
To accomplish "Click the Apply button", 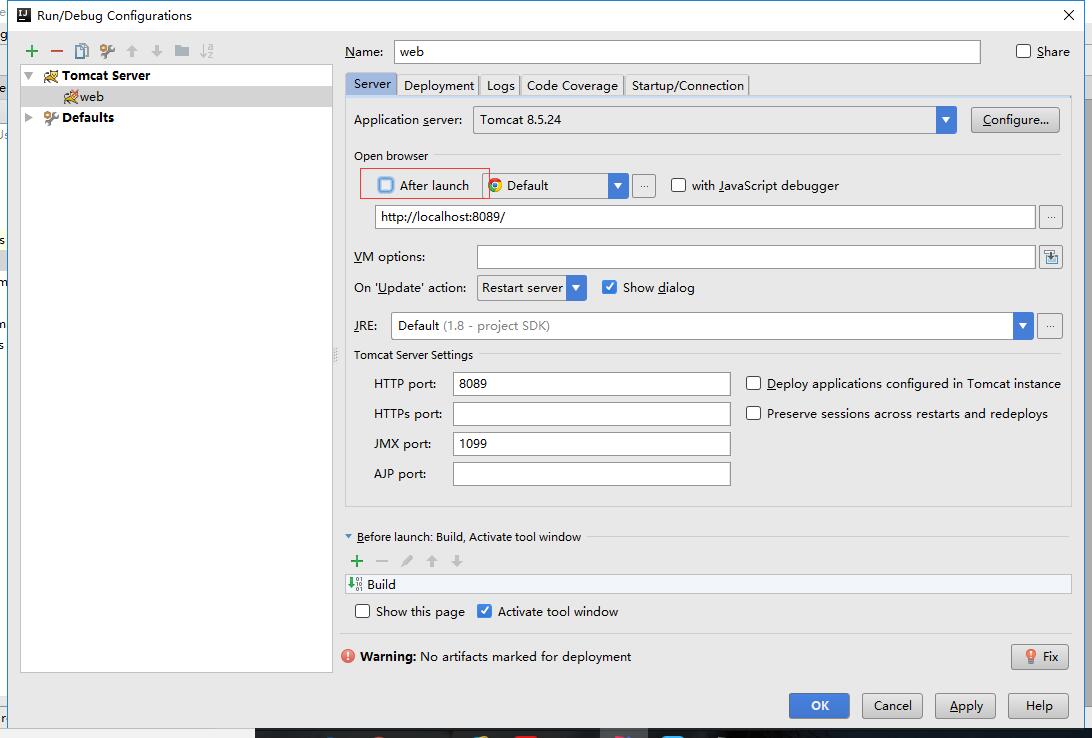I will [x=965, y=706].
